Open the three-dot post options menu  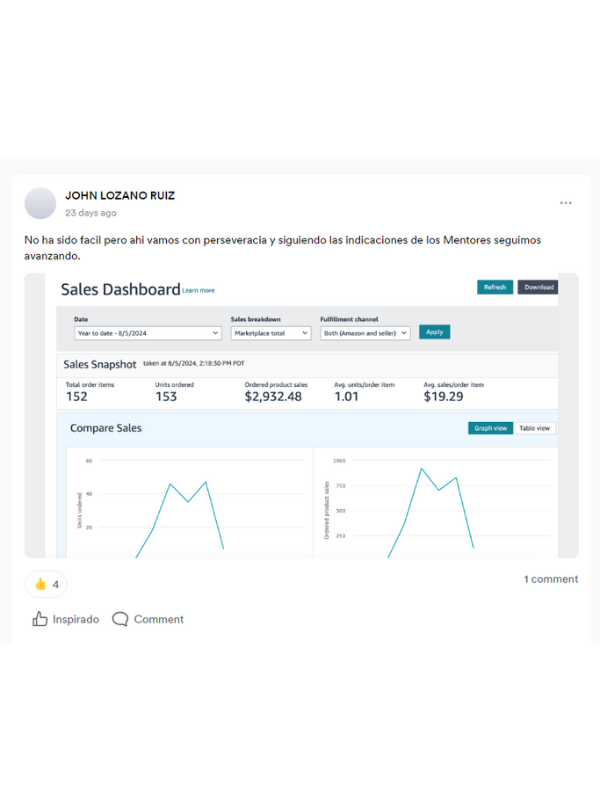click(x=565, y=203)
